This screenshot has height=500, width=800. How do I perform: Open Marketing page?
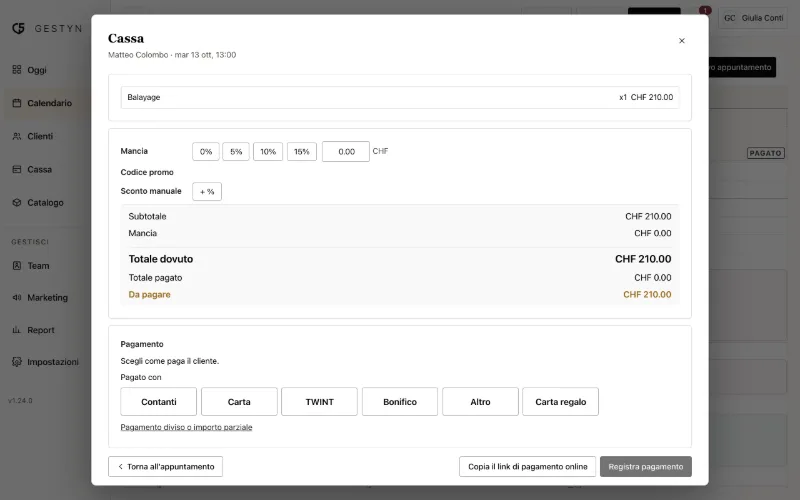[47, 297]
